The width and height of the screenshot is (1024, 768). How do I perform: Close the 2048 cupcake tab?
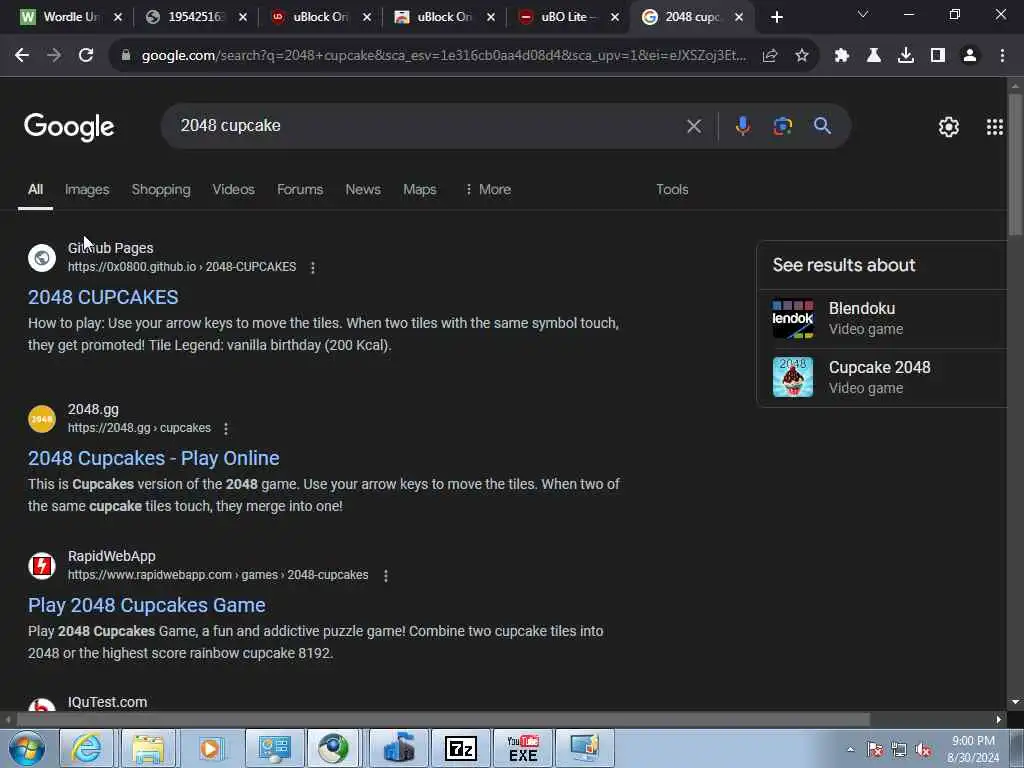[739, 17]
